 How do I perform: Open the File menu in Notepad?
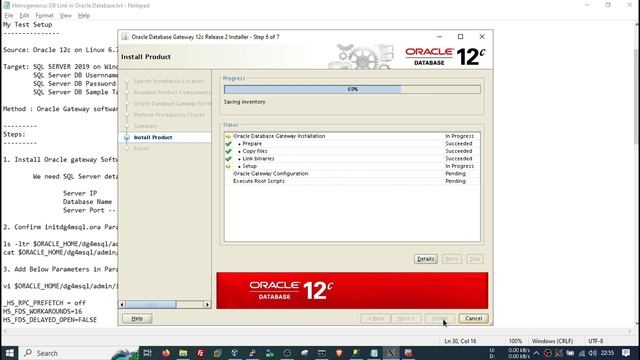click(9, 16)
